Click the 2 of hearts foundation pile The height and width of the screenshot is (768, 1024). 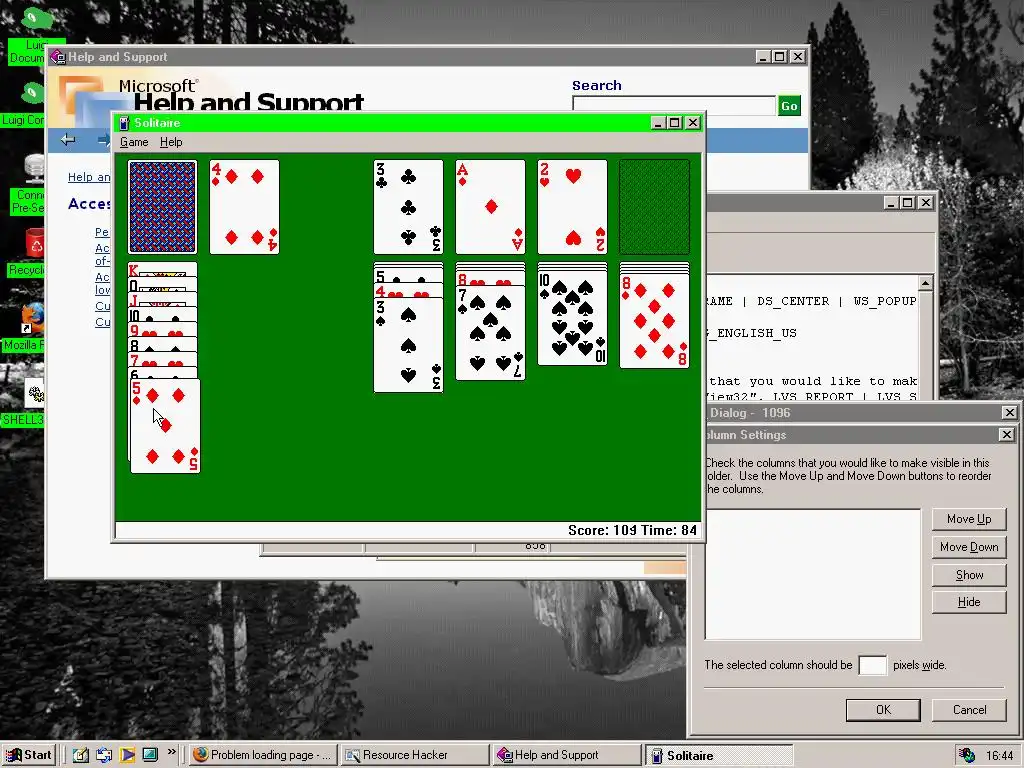click(572, 206)
